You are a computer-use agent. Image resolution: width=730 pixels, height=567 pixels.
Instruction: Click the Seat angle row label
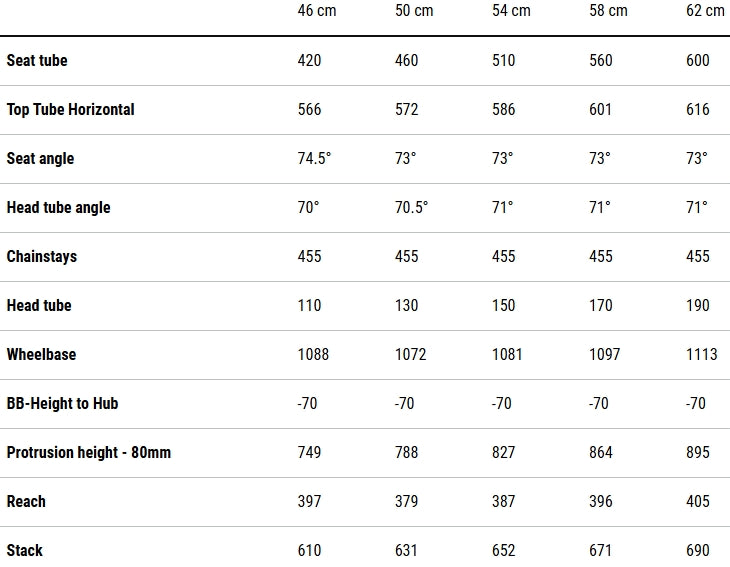click(x=40, y=159)
